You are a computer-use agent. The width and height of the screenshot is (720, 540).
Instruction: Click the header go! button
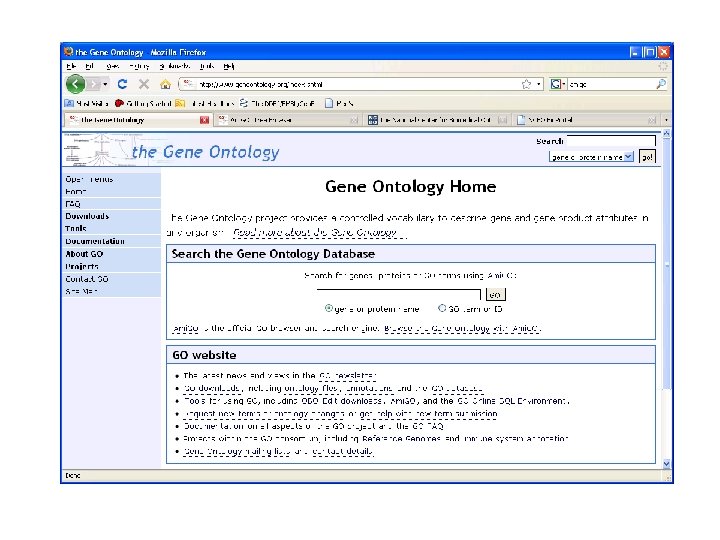coord(647,157)
